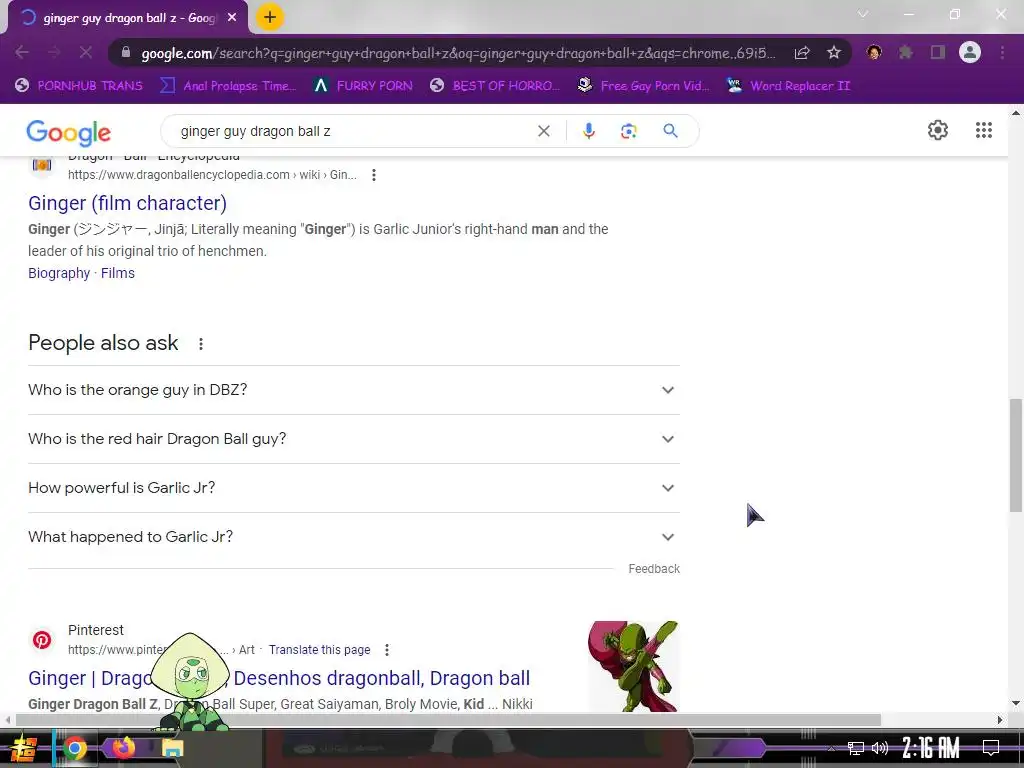The height and width of the screenshot is (768, 1024).
Task: Click the extension icon beside bookmark star
Action: (873, 52)
